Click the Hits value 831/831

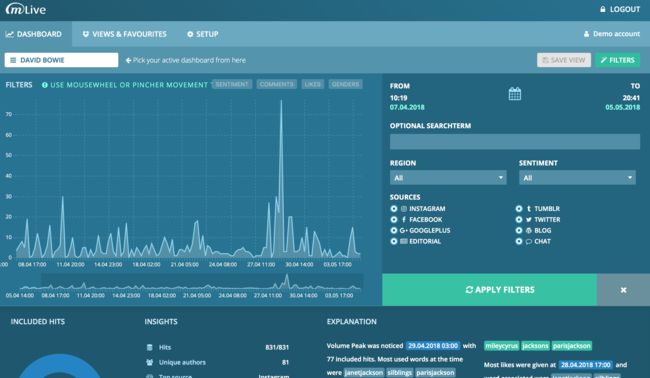[277, 347]
